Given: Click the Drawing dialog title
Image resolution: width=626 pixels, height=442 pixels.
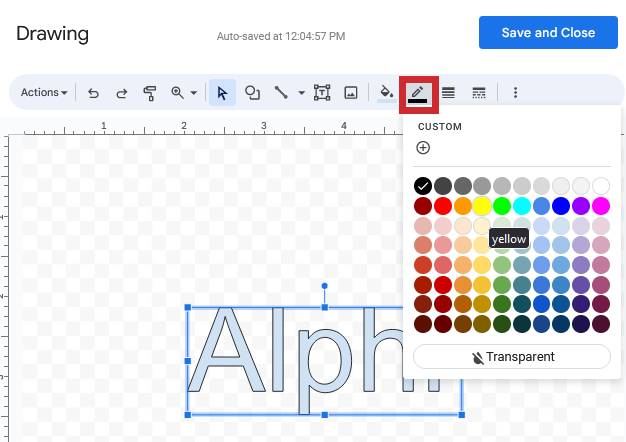Looking at the screenshot, I should pos(52,34).
